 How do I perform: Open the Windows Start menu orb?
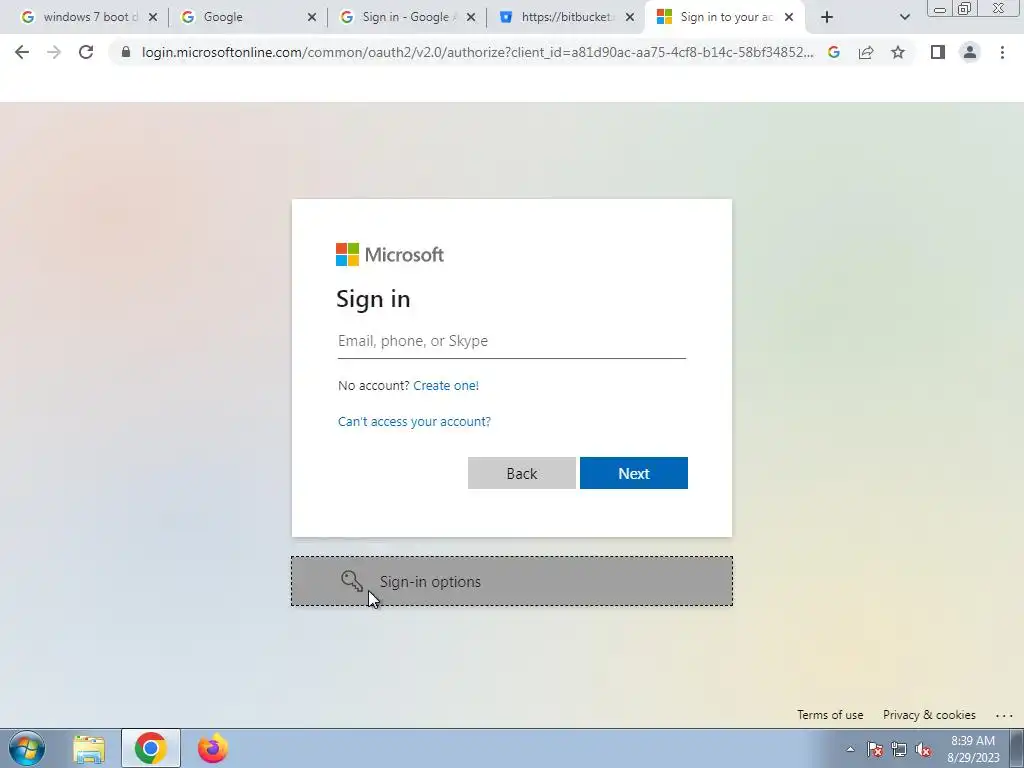point(27,748)
